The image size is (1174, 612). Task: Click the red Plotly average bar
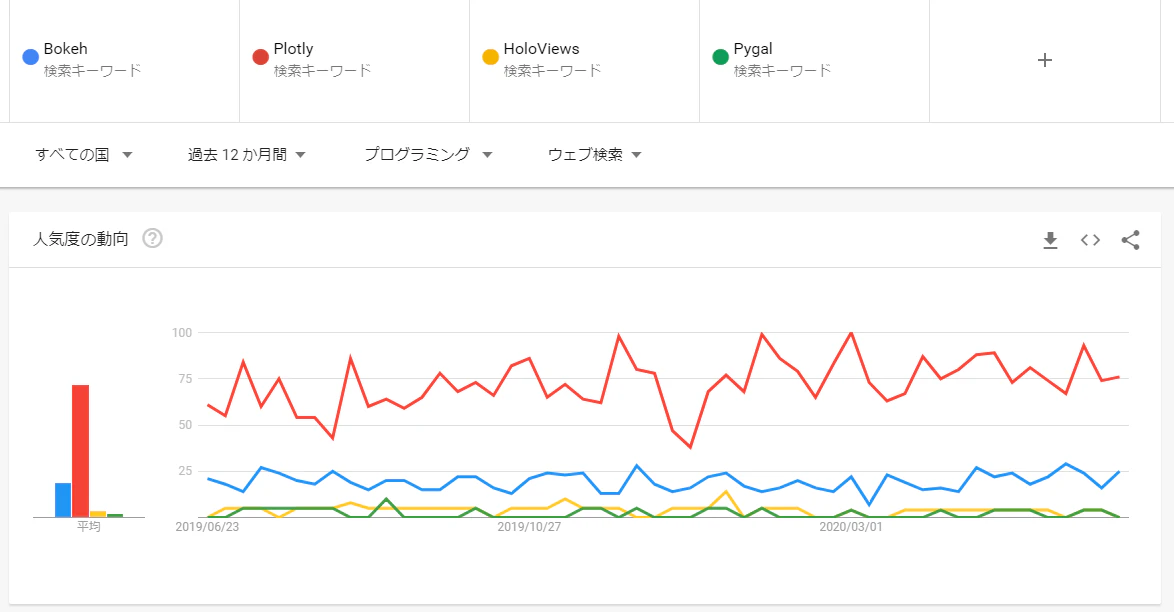point(80,450)
